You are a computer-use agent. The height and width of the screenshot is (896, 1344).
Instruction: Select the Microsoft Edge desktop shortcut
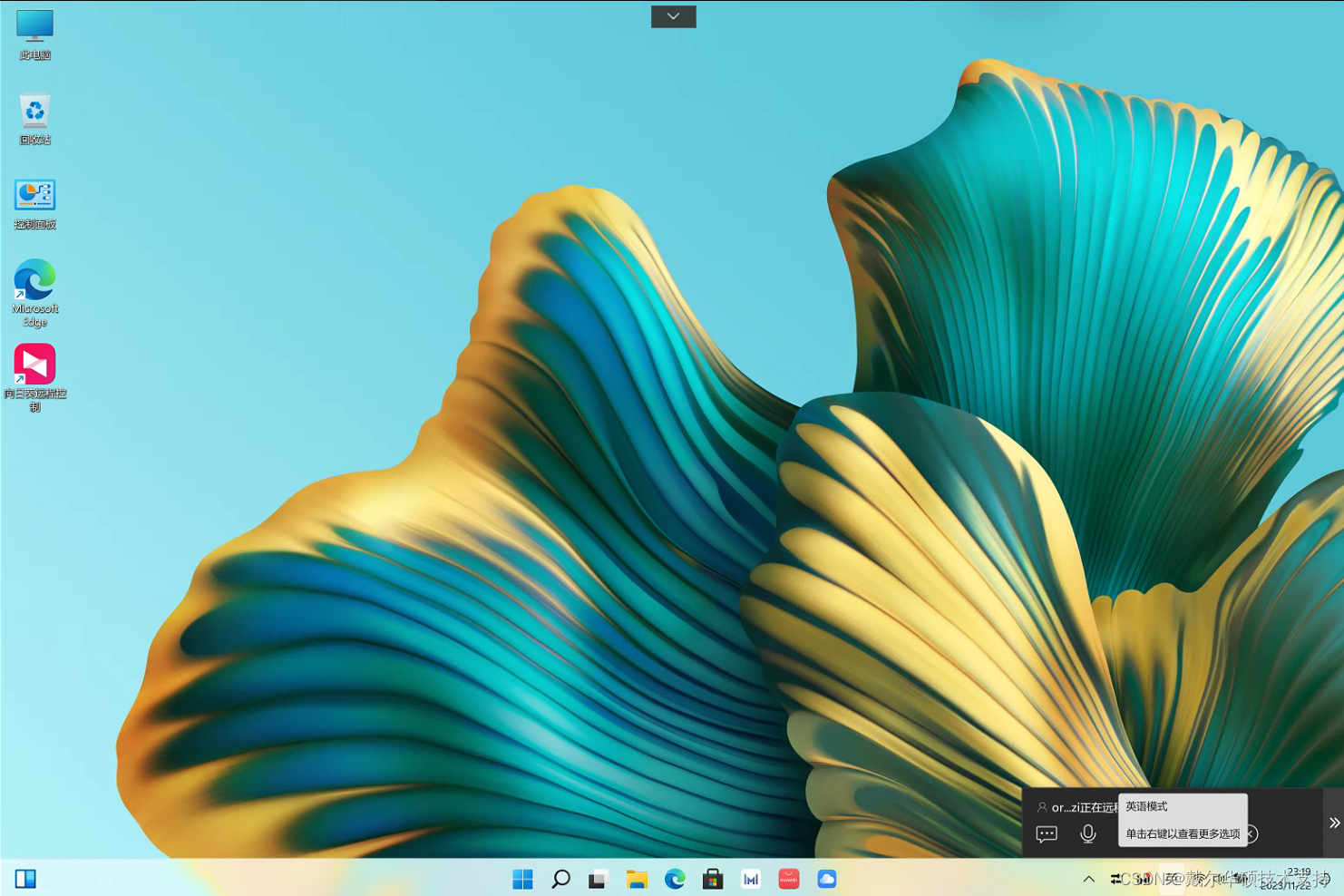coord(34,293)
